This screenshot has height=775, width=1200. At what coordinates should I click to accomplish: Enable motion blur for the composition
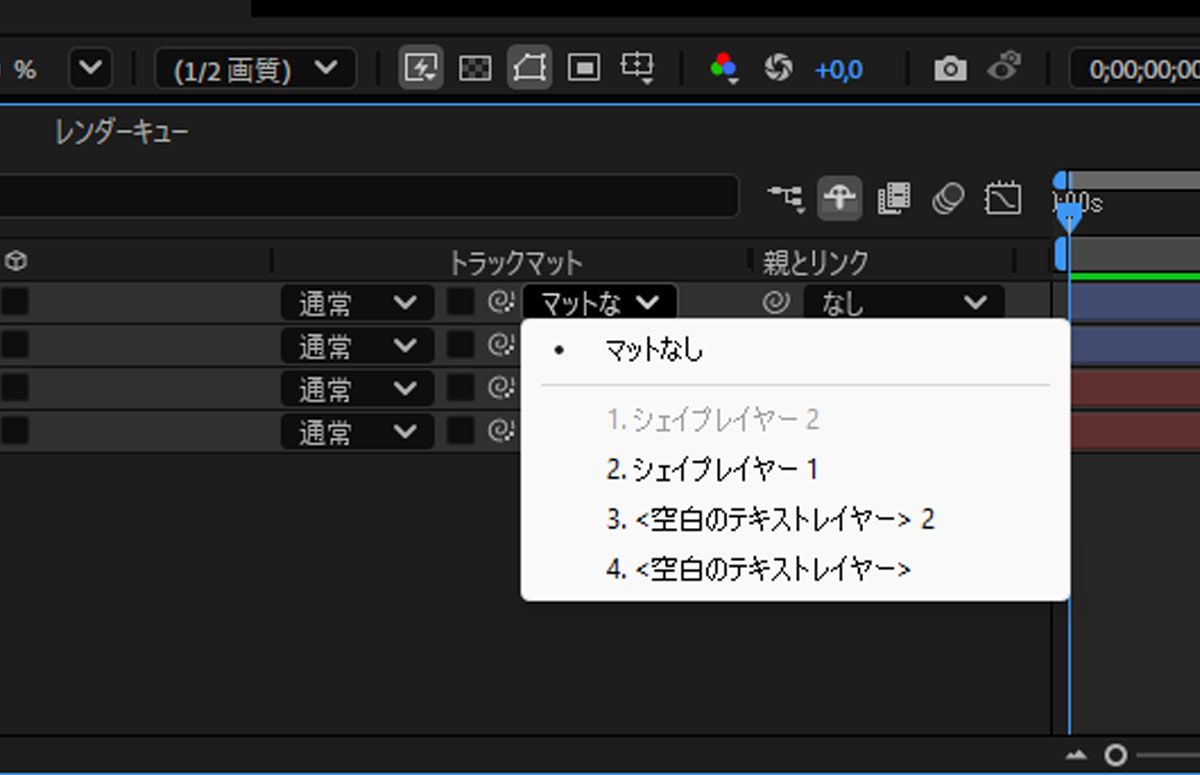coord(948,198)
